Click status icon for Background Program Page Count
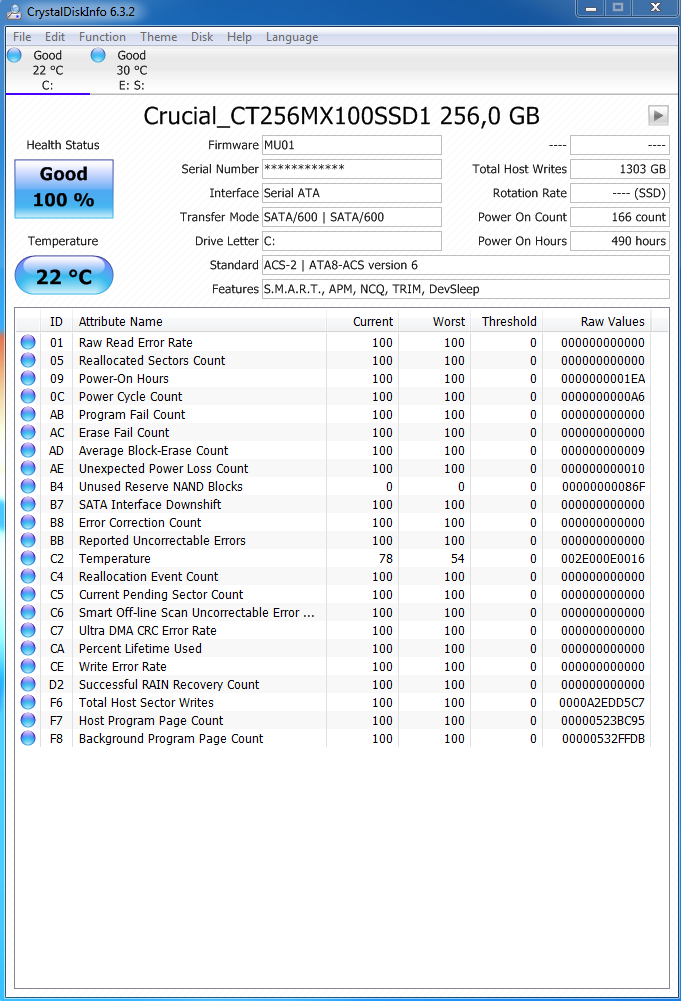The width and height of the screenshot is (681, 1001). [28, 738]
